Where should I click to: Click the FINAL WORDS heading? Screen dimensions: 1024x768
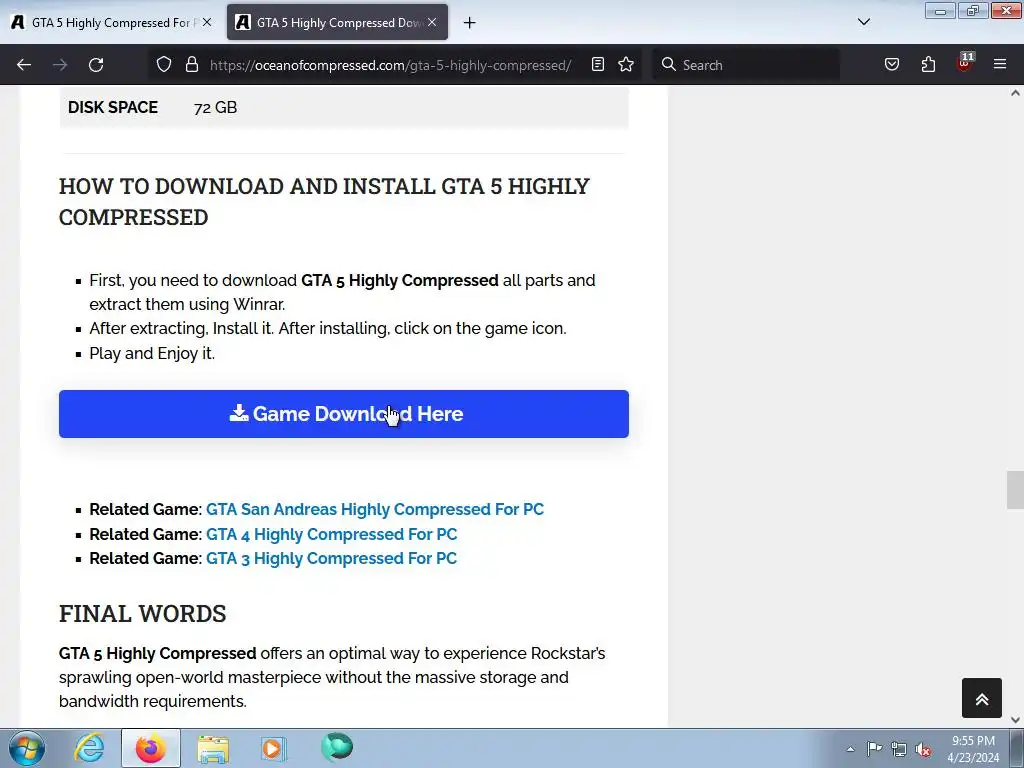(142, 614)
